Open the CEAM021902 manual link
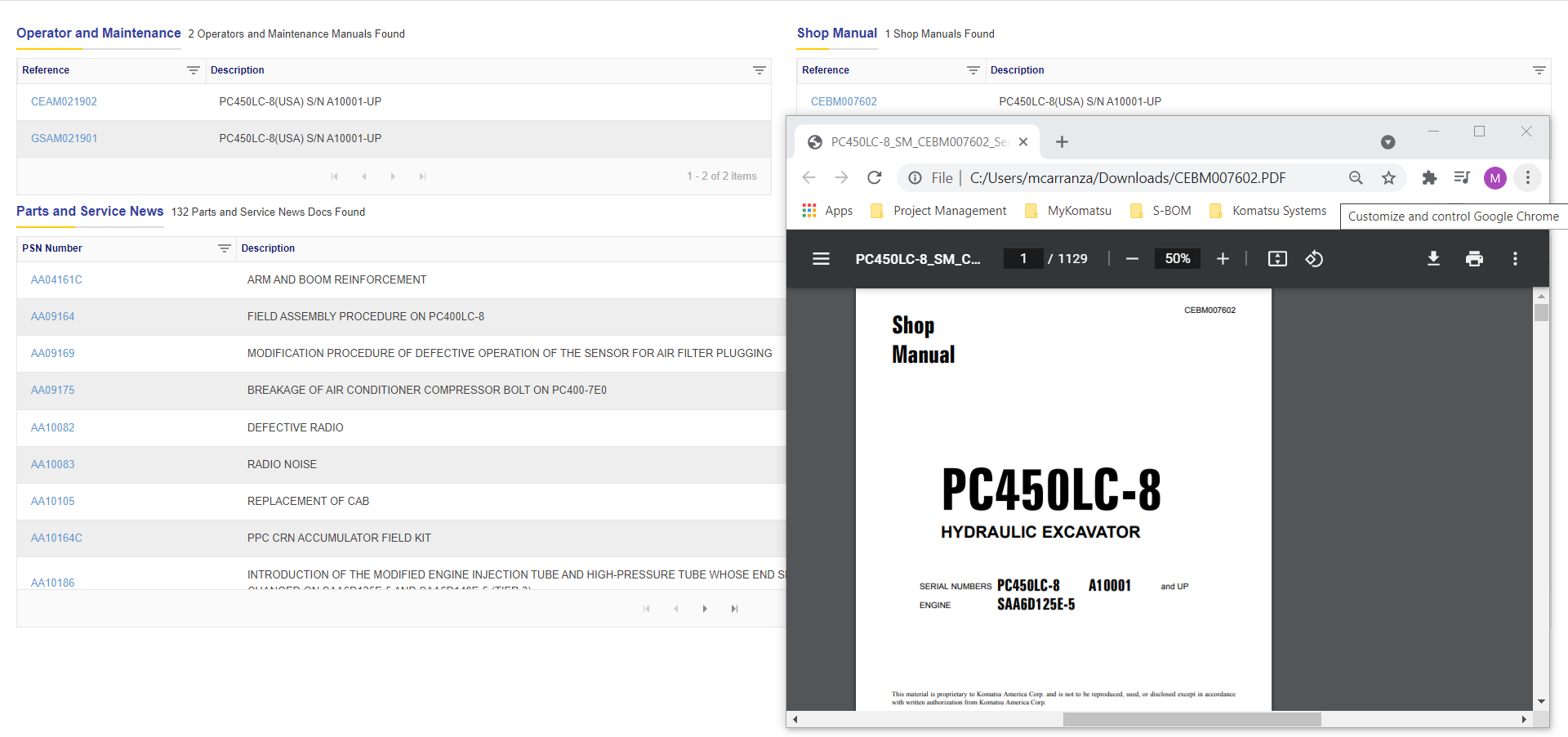The width and height of the screenshot is (1568, 737). pos(64,102)
